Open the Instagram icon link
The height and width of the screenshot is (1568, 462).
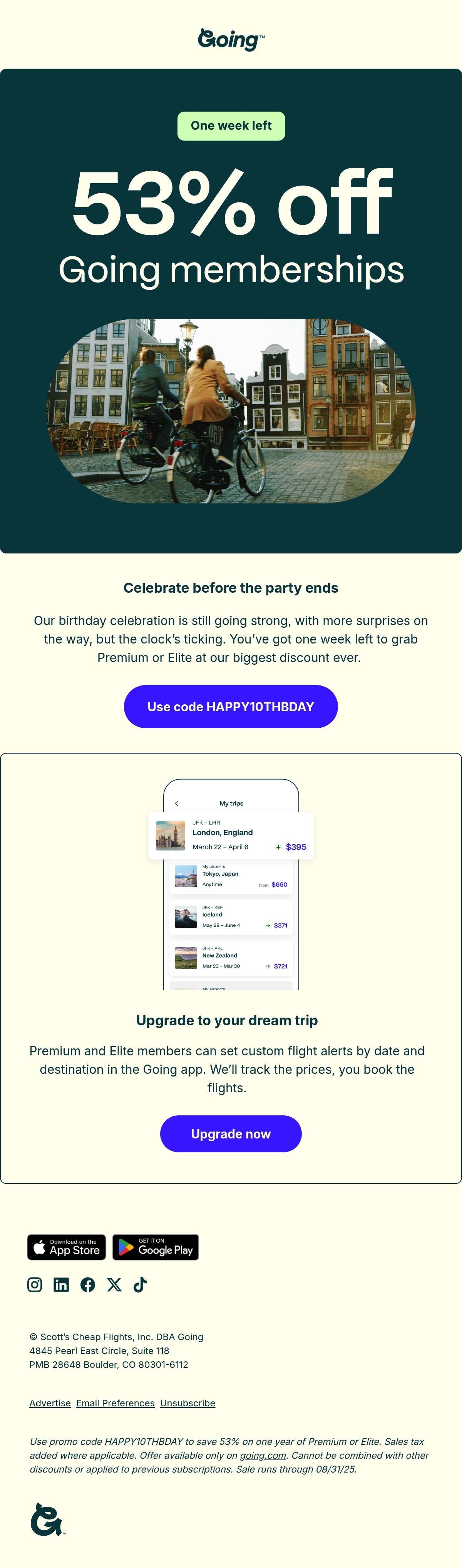pyautogui.click(x=35, y=1284)
